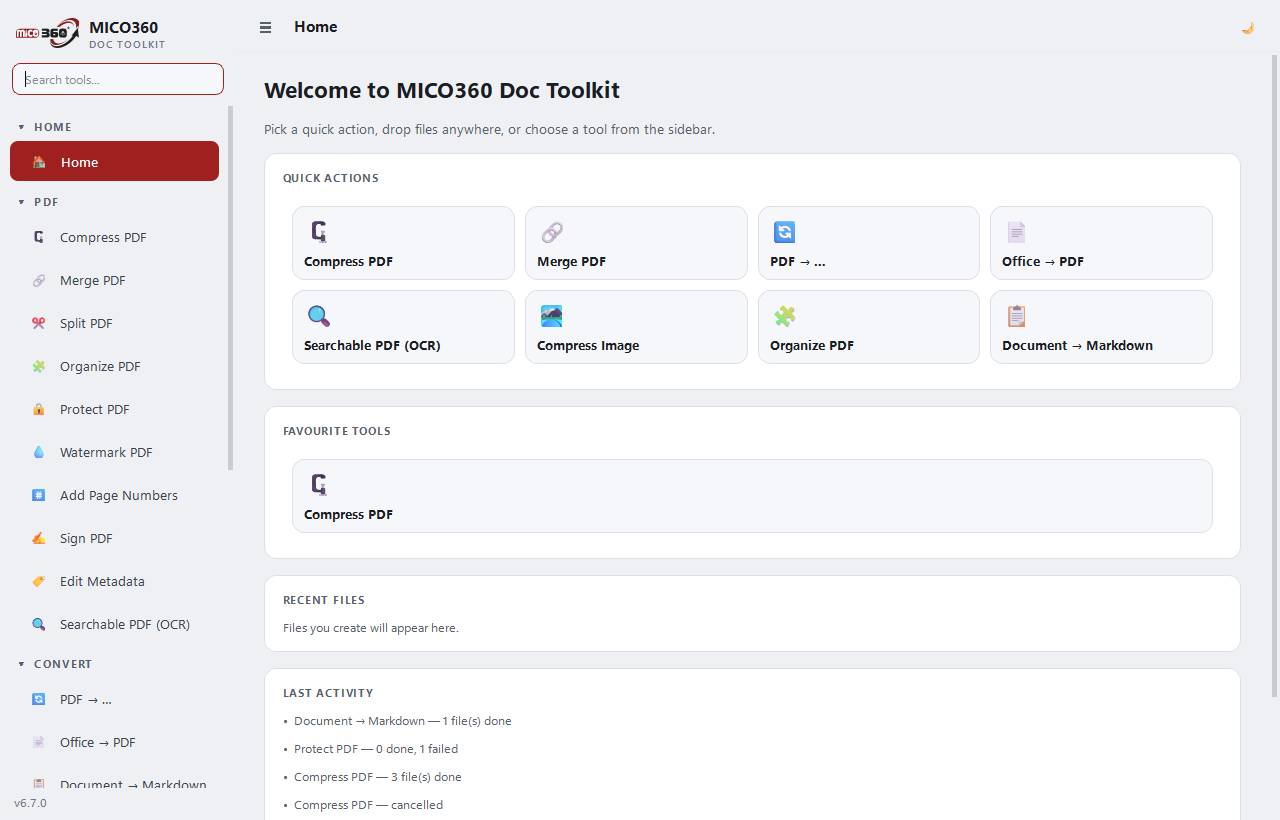Switch theme using the moon icon
1280x820 pixels.
coord(1248,28)
